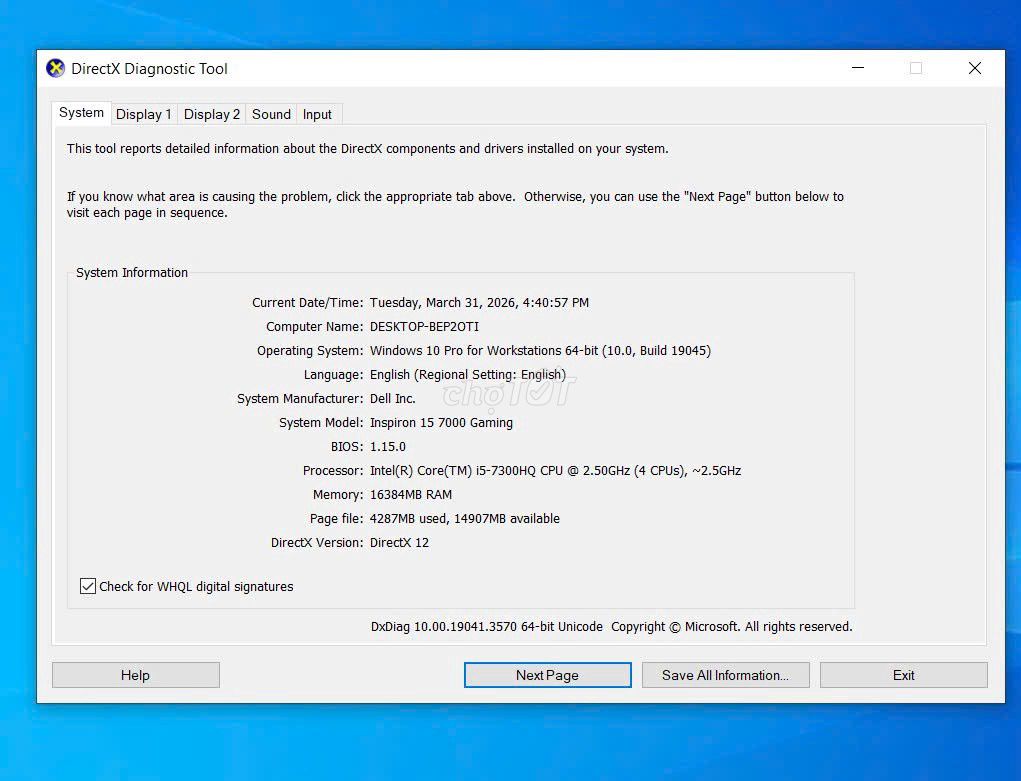Click Save All Information button
The image size is (1021, 781).
pos(725,675)
